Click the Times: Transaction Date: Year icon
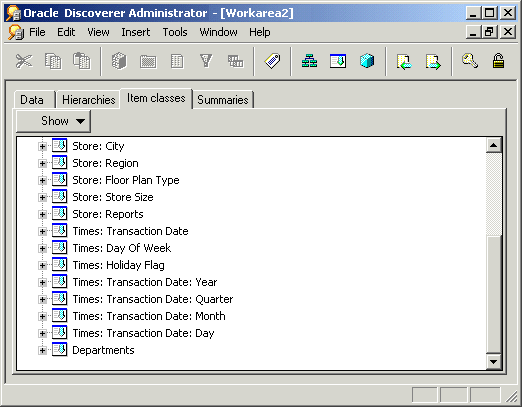The height and width of the screenshot is (407, 522). tap(59, 282)
